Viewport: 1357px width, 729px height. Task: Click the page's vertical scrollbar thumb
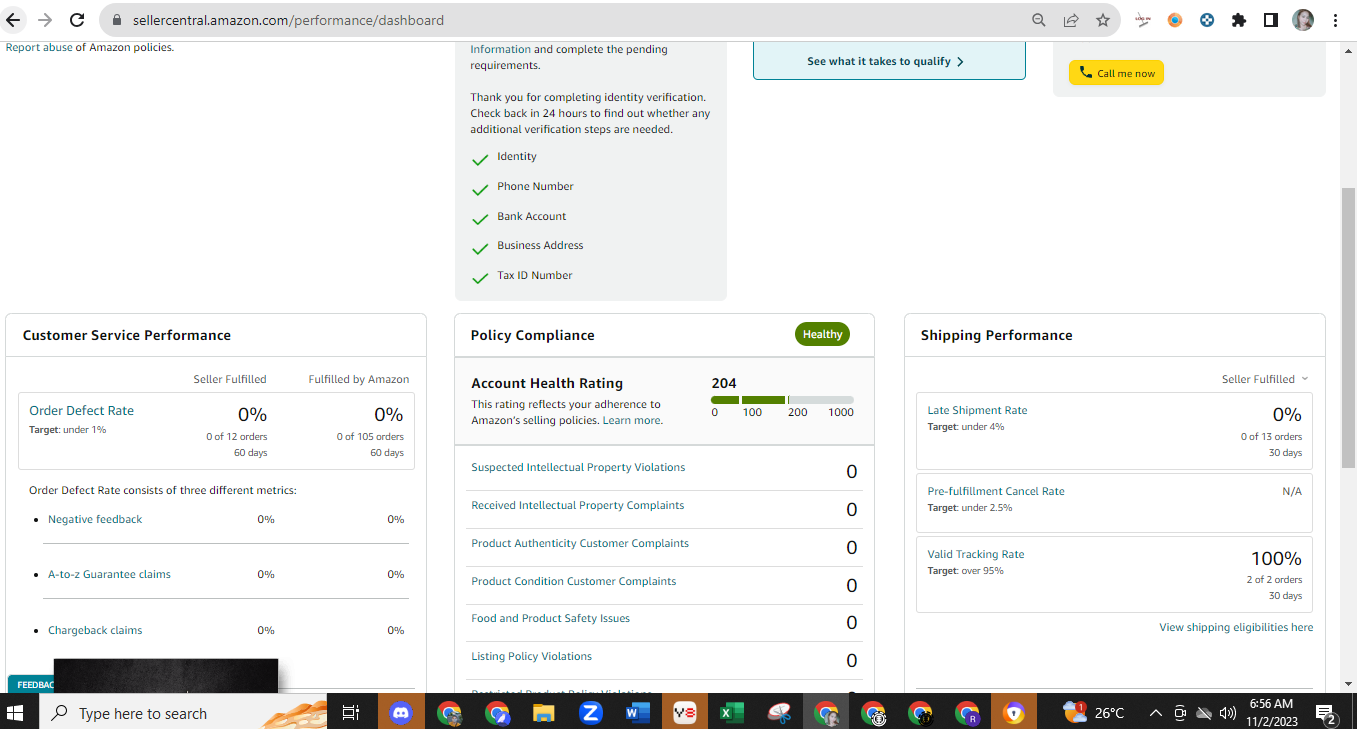(x=1348, y=327)
